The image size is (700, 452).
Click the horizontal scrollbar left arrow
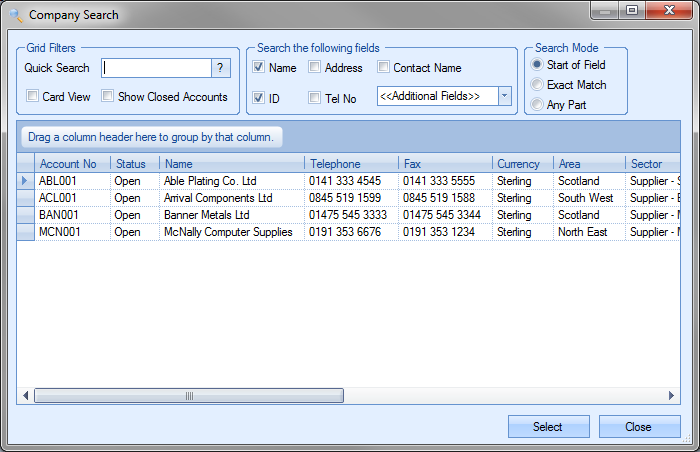pos(27,396)
